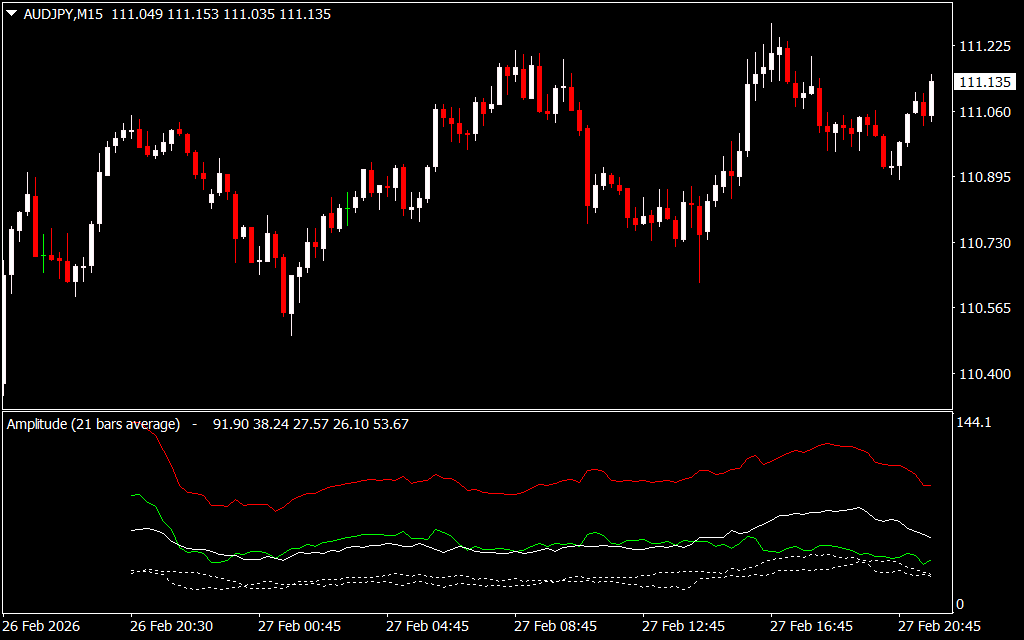Click the Amplitude (21 bars average) indicator label
Viewport: 1024px width, 640px height.
click(x=93, y=424)
